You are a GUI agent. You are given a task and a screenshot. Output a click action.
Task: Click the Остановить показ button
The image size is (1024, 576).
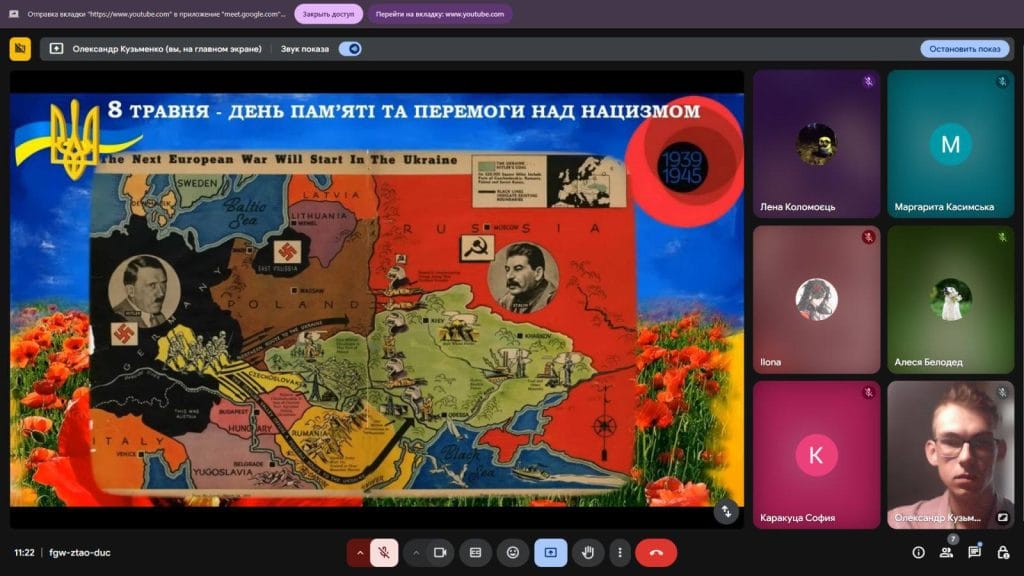965,49
